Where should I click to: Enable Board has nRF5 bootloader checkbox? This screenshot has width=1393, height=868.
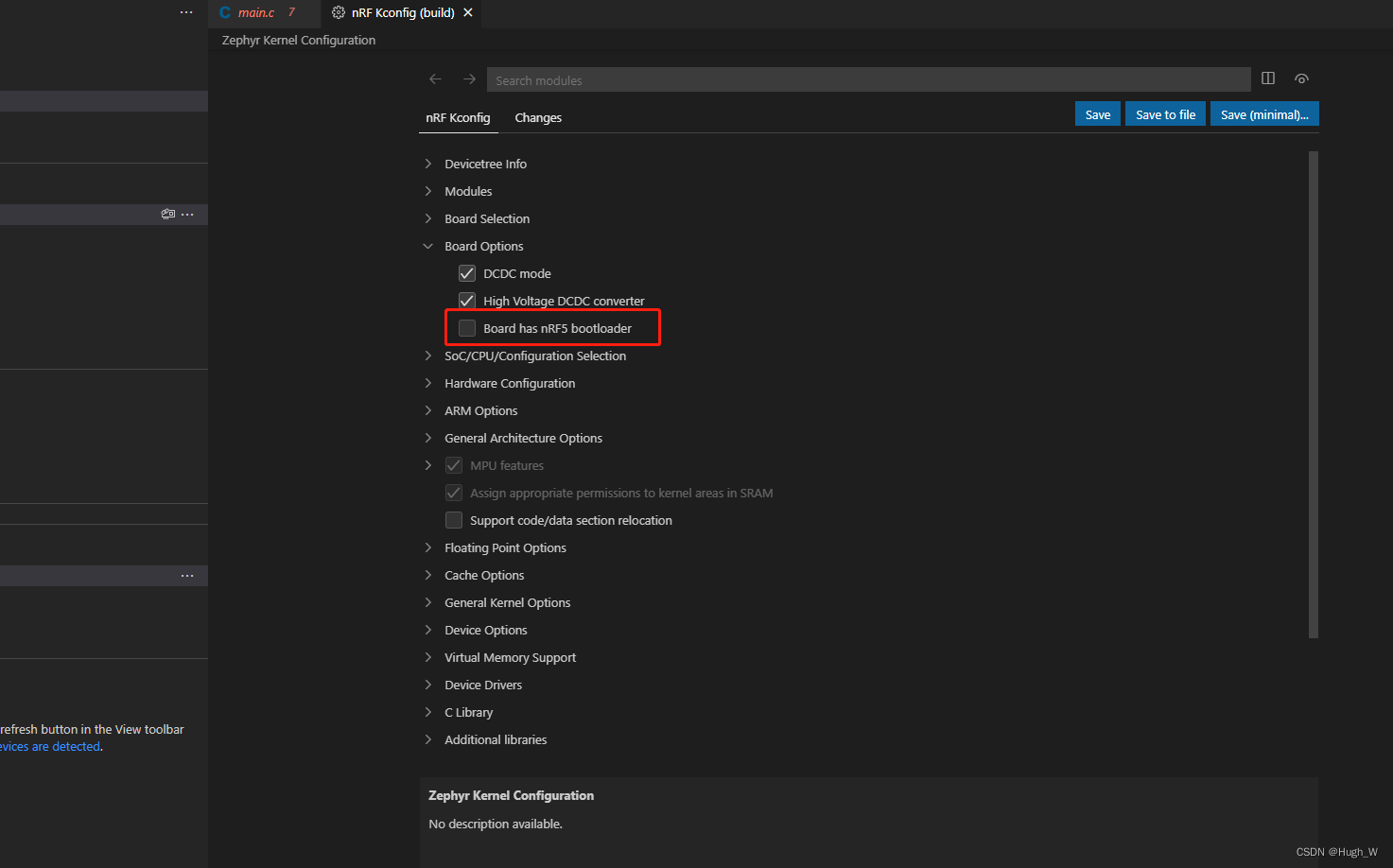coord(467,328)
